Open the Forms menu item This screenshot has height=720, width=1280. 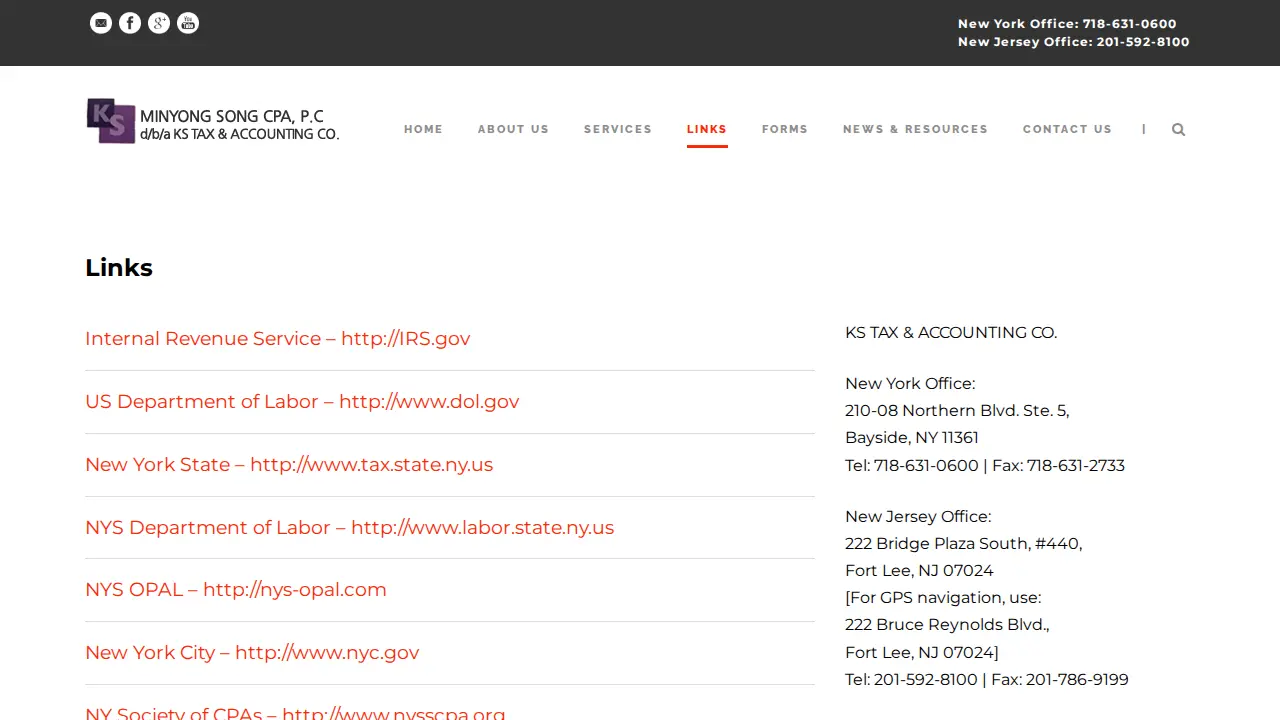point(785,129)
